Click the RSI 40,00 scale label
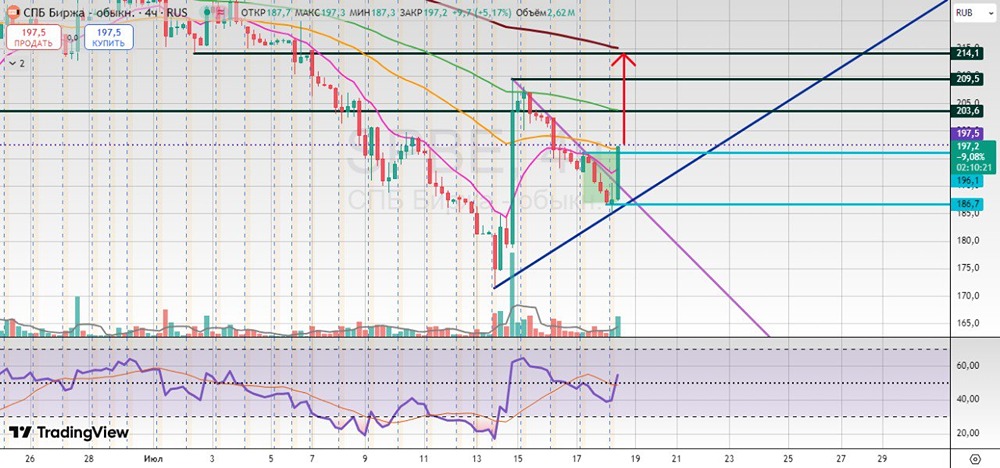Image resolution: width=1000 pixels, height=468 pixels. click(967, 399)
